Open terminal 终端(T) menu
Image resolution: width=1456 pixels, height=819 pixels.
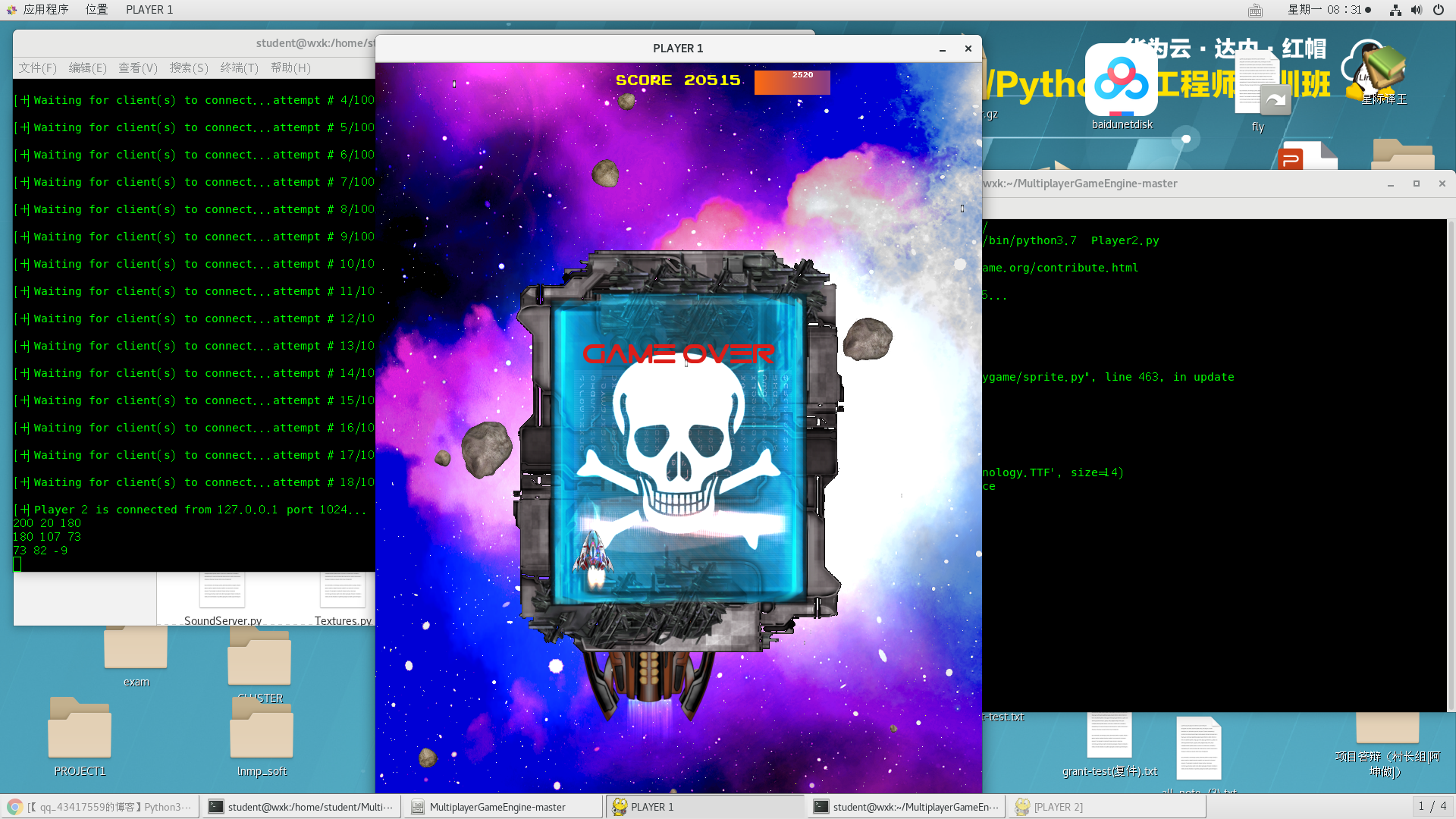pos(240,68)
